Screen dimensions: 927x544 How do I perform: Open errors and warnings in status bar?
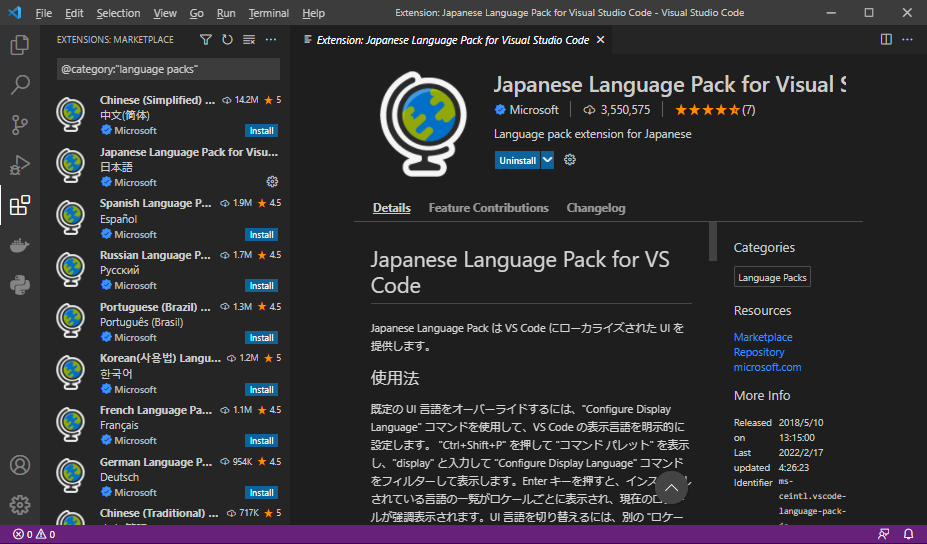pos(34,535)
